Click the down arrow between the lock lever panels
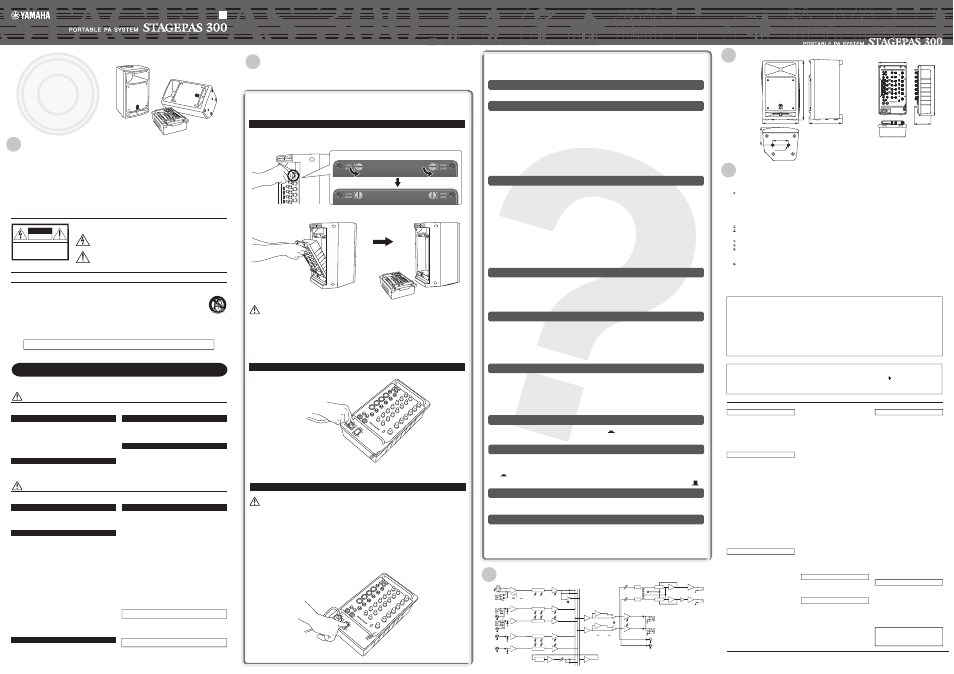Image resolution: width=954 pixels, height=674 pixels. pyautogui.click(x=397, y=182)
